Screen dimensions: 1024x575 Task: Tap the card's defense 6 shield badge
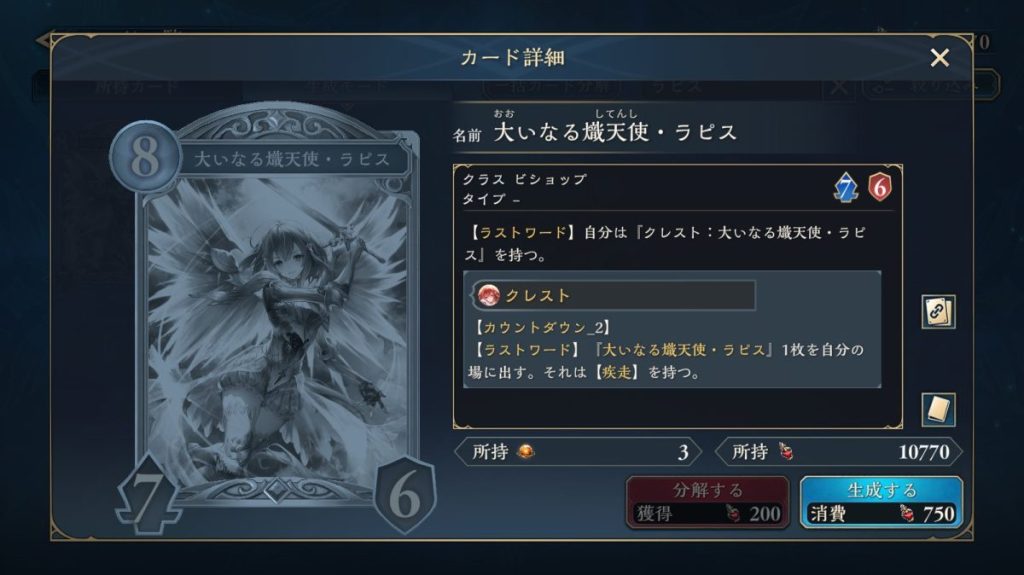click(x=405, y=495)
